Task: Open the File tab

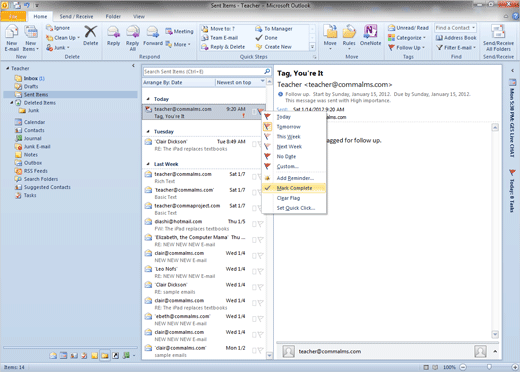Action: coord(13,16)
